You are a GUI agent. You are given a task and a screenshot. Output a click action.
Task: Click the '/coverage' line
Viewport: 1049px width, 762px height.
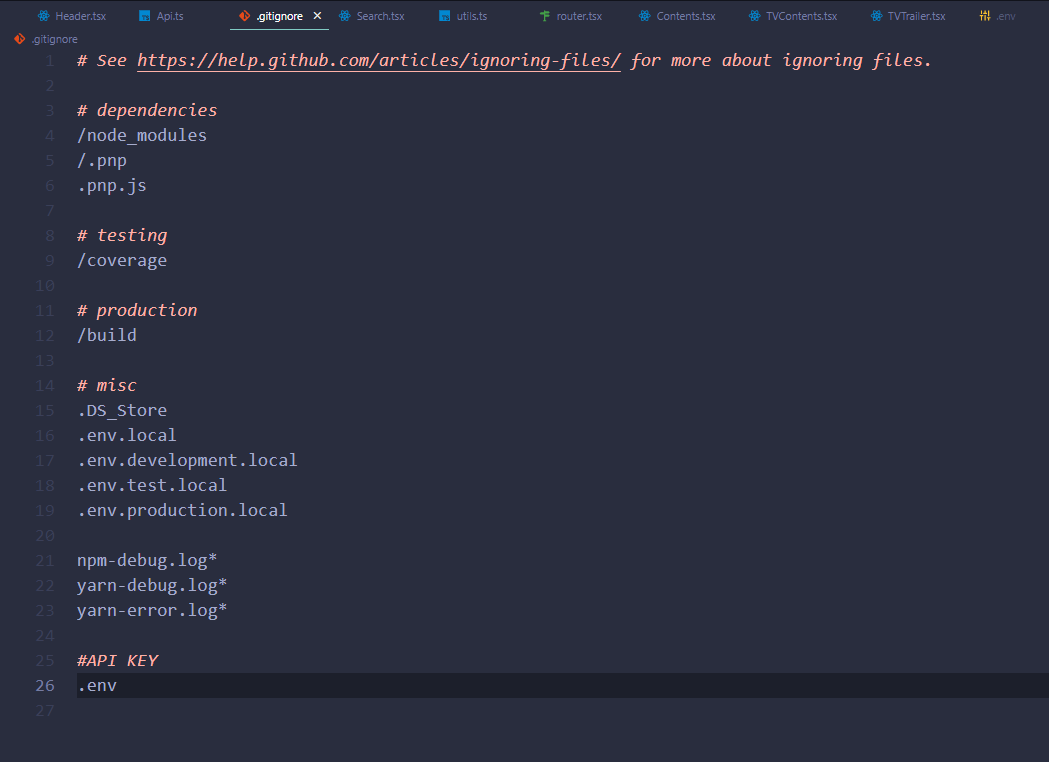click(x=122, y=261)
